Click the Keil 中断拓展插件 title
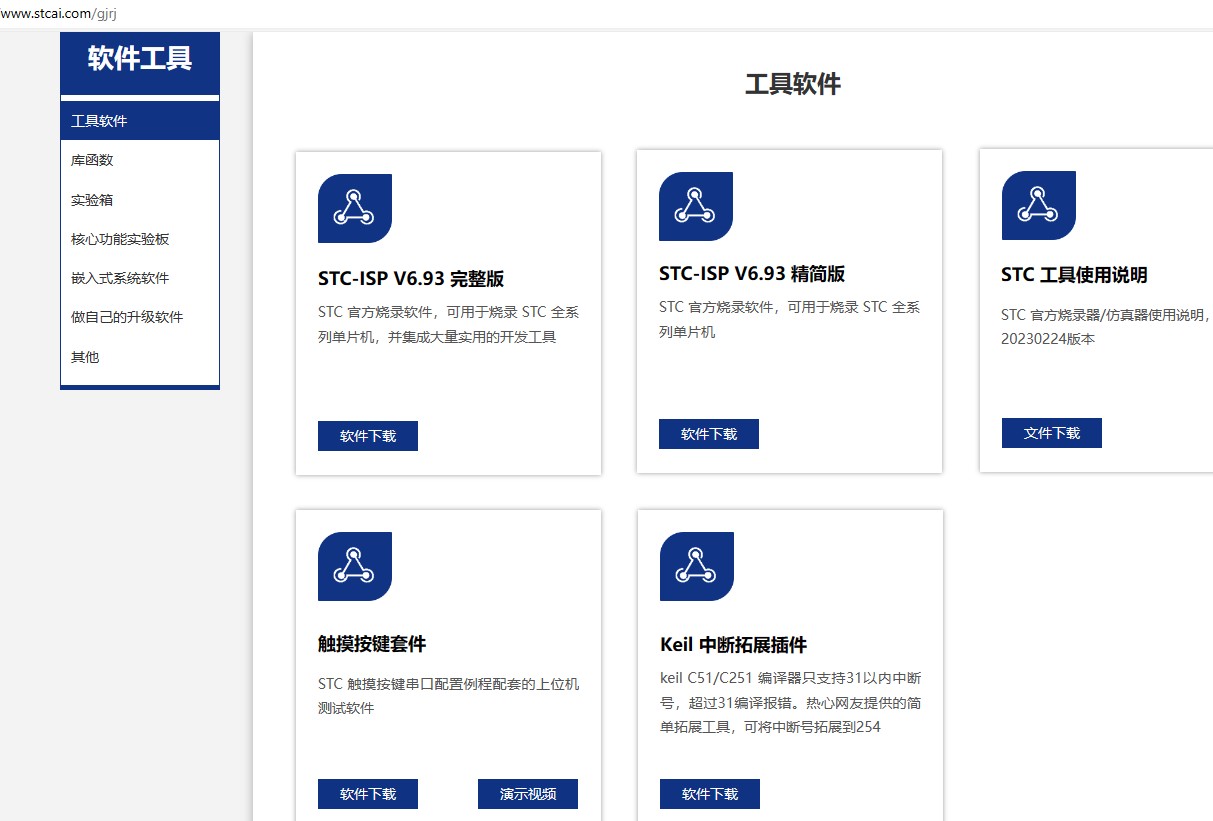The width and height of the screenshot is (1213, 821). pos(734,645)
